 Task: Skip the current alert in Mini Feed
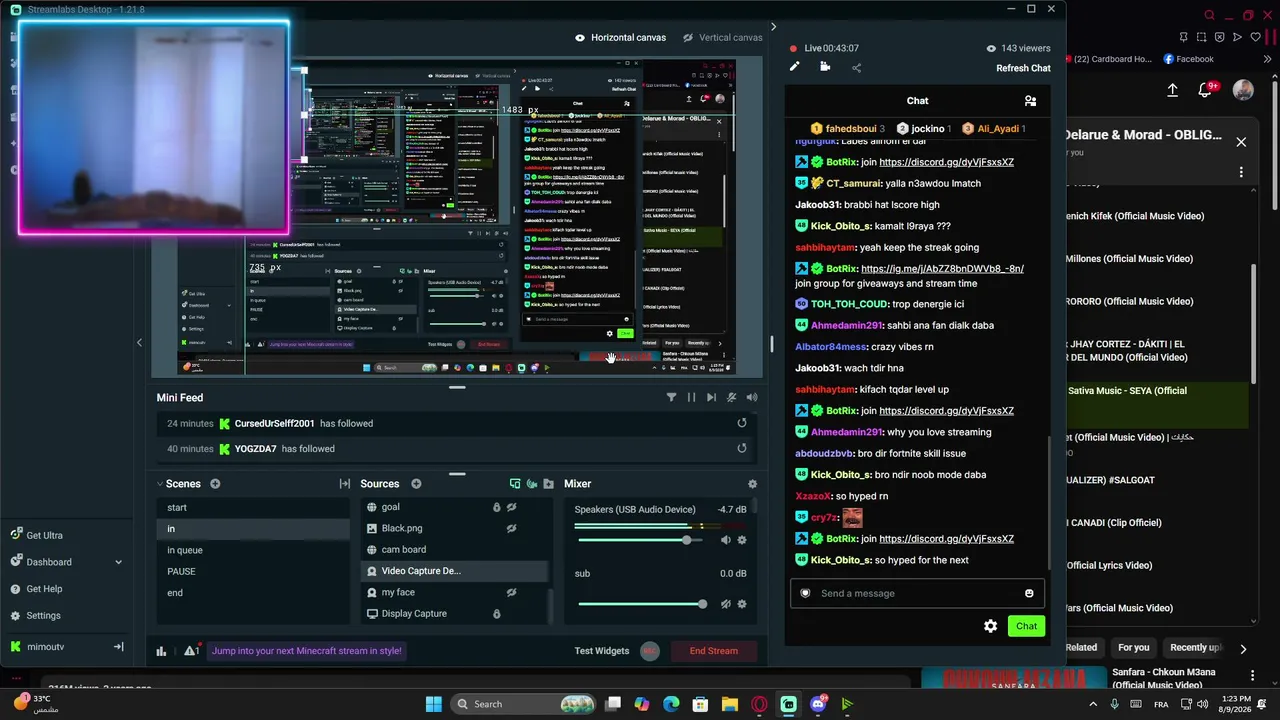coord(711,397)
